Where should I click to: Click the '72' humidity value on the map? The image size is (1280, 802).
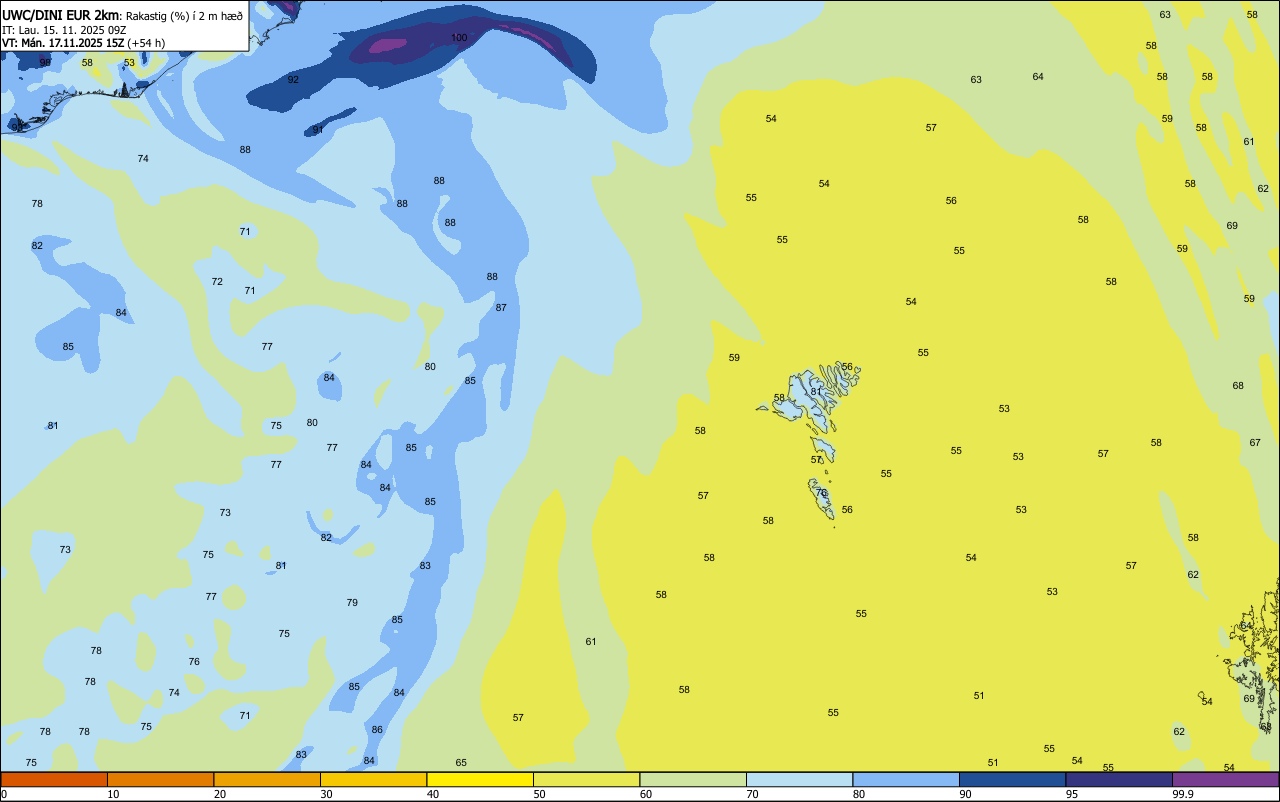(x=217, y=282)
